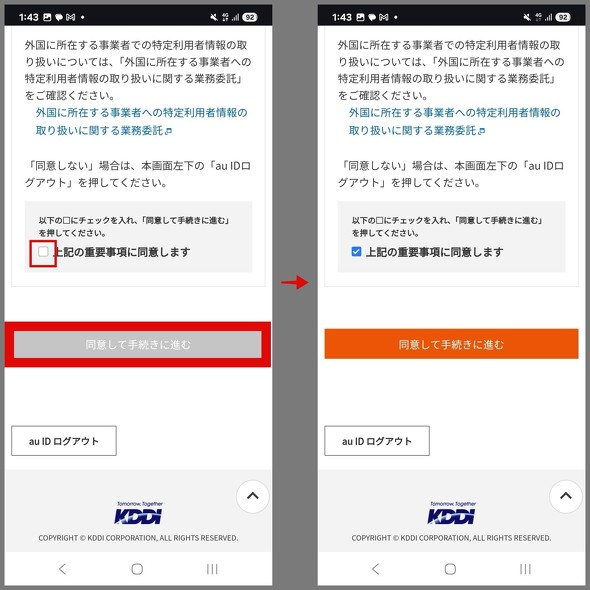This screenshot has height=590, width=590.
Task: Tap scroll-to-top chevron in right screen
Action: click(566, 496)
